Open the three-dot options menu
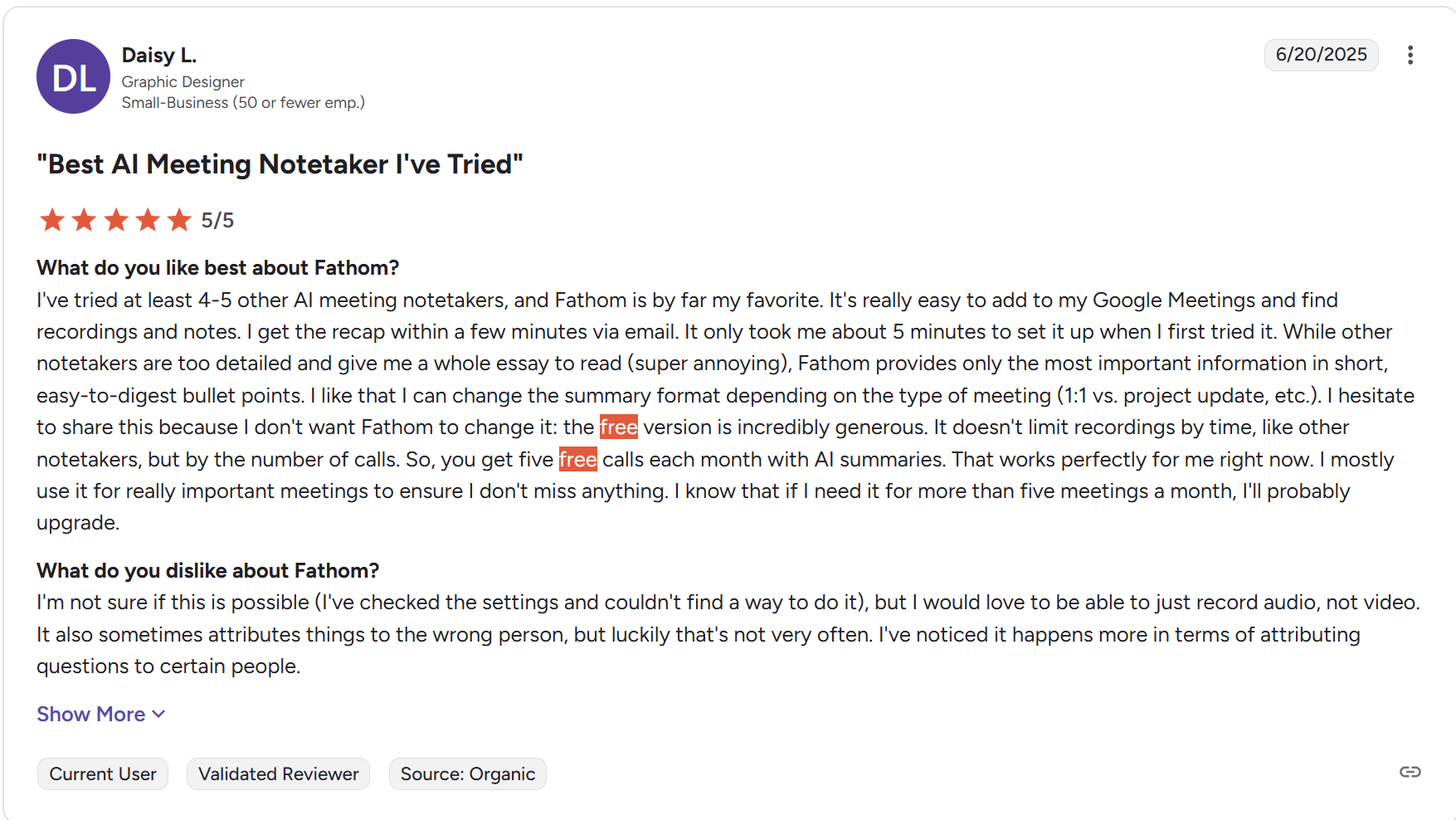 (x=1410, y=55)
